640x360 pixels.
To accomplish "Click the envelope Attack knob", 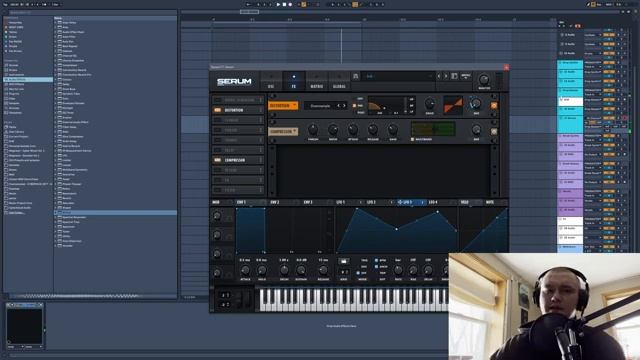I will [x=245, y=270].
